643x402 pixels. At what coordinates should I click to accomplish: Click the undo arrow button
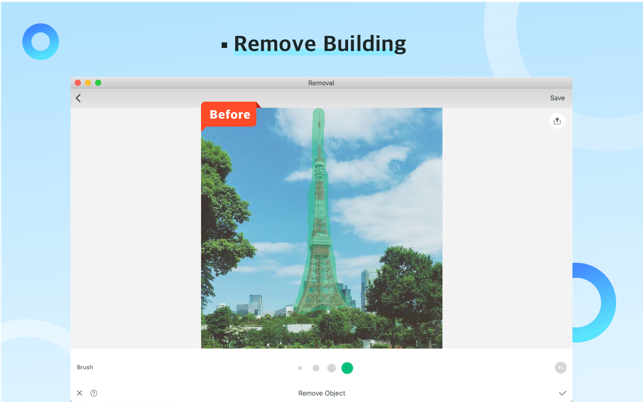coord(560,368)
